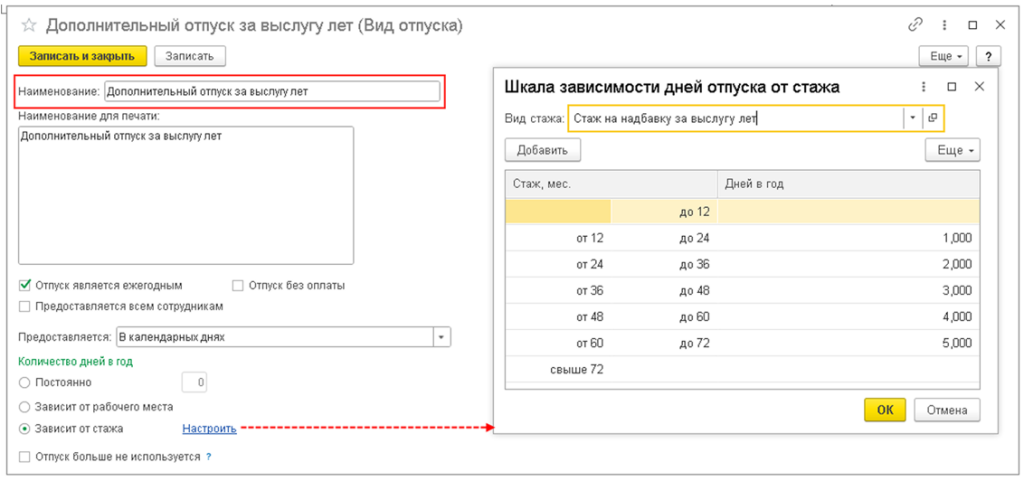Click the Настроить link

pos(209,429)
